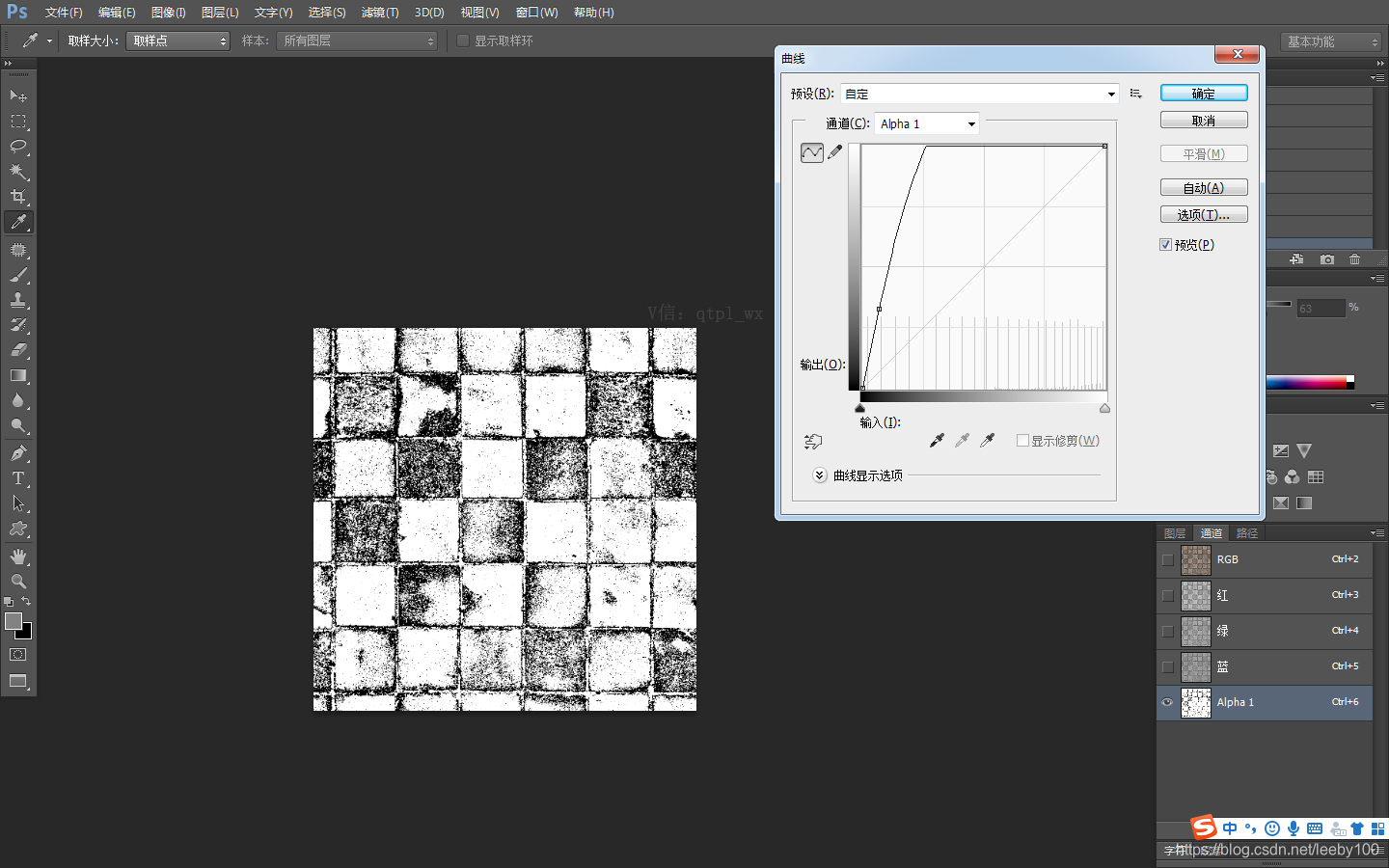Open the sample size dropdown
Image resolution: width=1389 pixels, height=868 pixels.
click(177, 41)
